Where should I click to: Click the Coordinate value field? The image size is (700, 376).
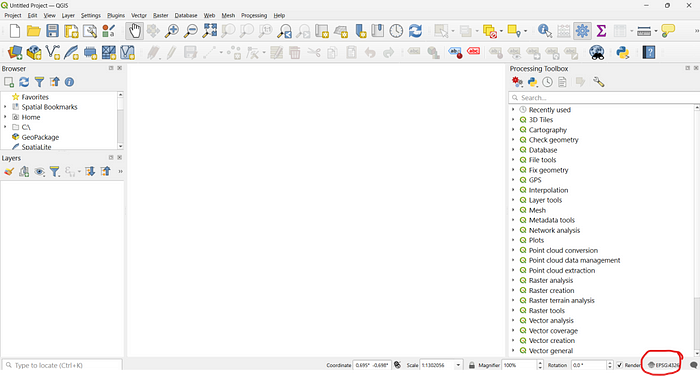tap(372, 365)
